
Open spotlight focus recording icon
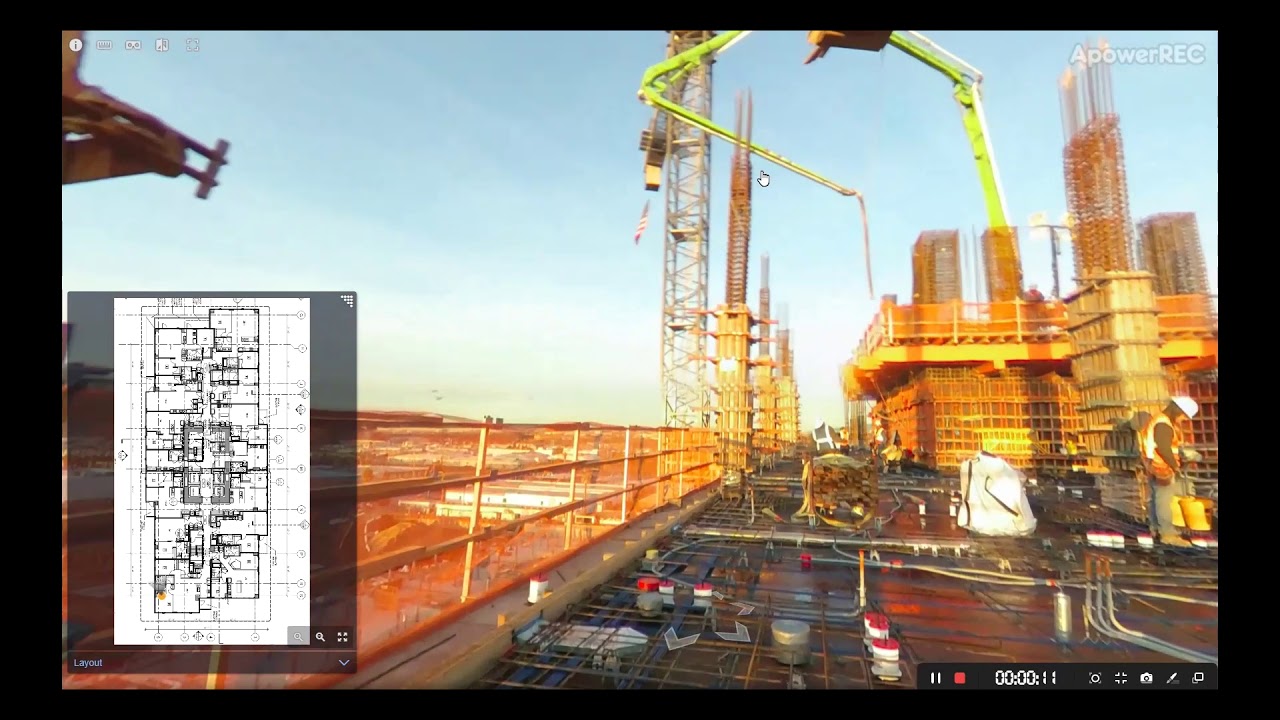(1095, 678)
